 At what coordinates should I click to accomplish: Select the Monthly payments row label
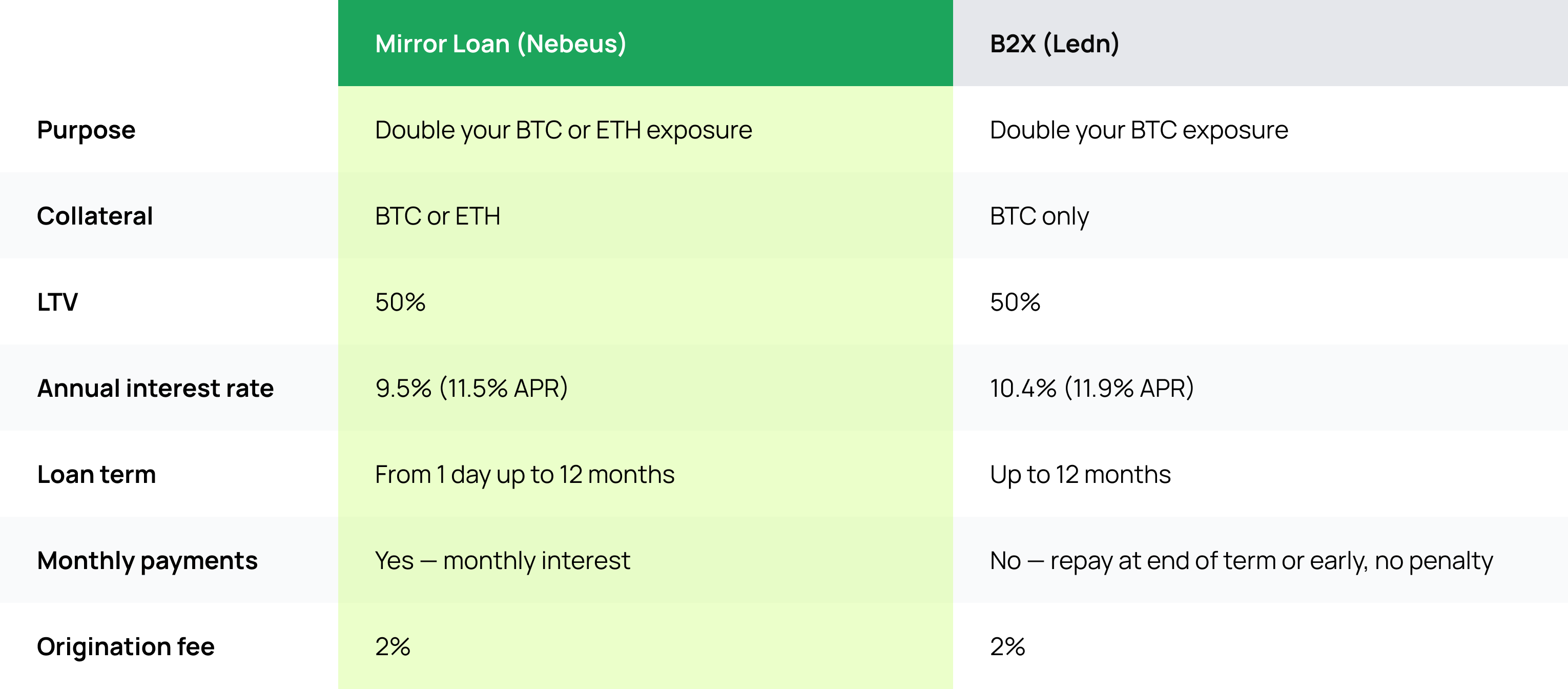(147, 560)
